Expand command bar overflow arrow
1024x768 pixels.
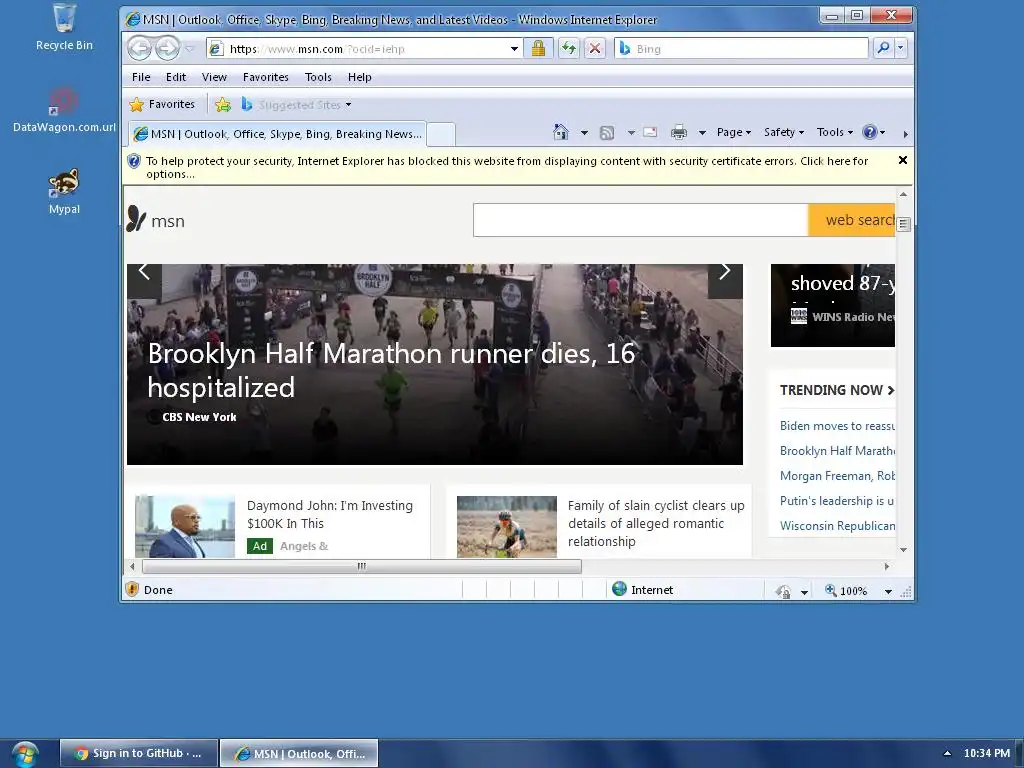click(905, 134)
